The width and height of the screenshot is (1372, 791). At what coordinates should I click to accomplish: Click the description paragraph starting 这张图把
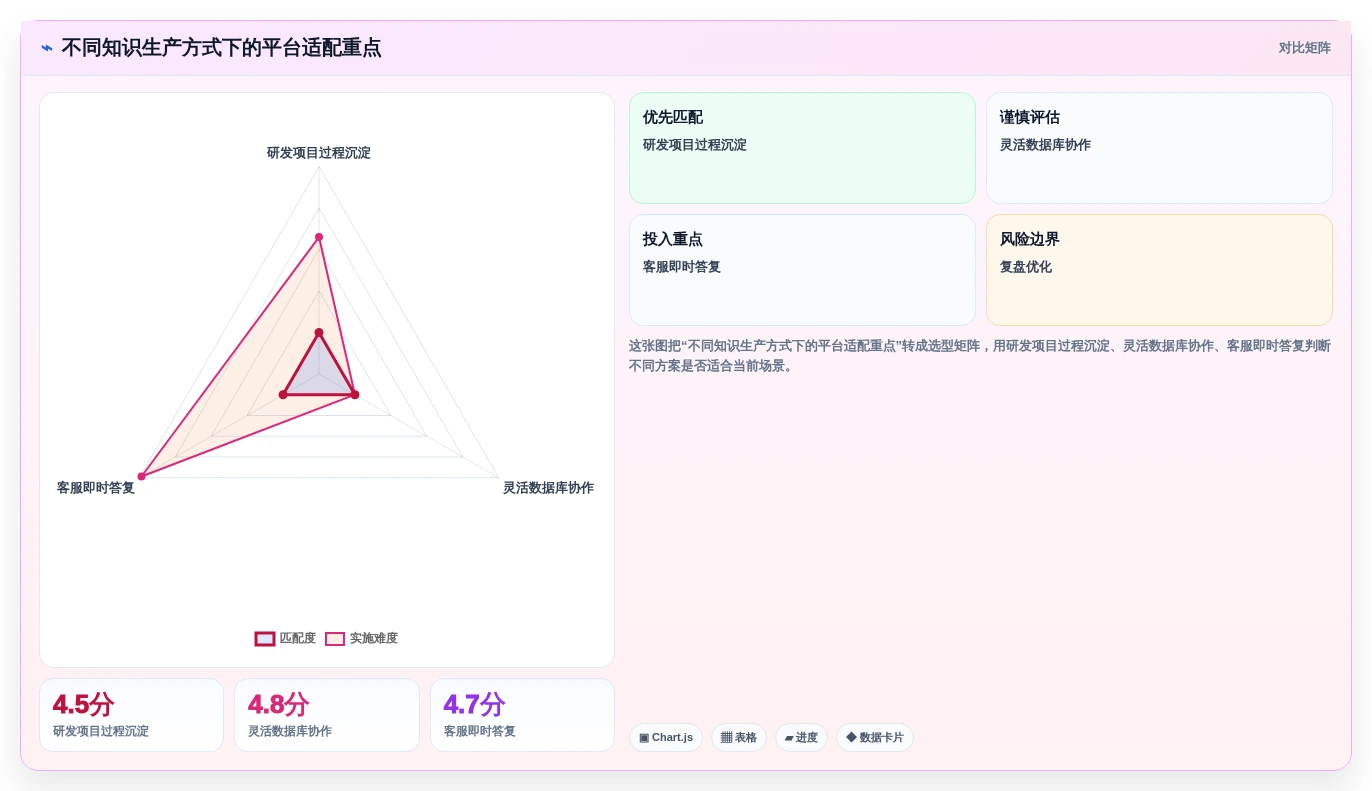980,356
